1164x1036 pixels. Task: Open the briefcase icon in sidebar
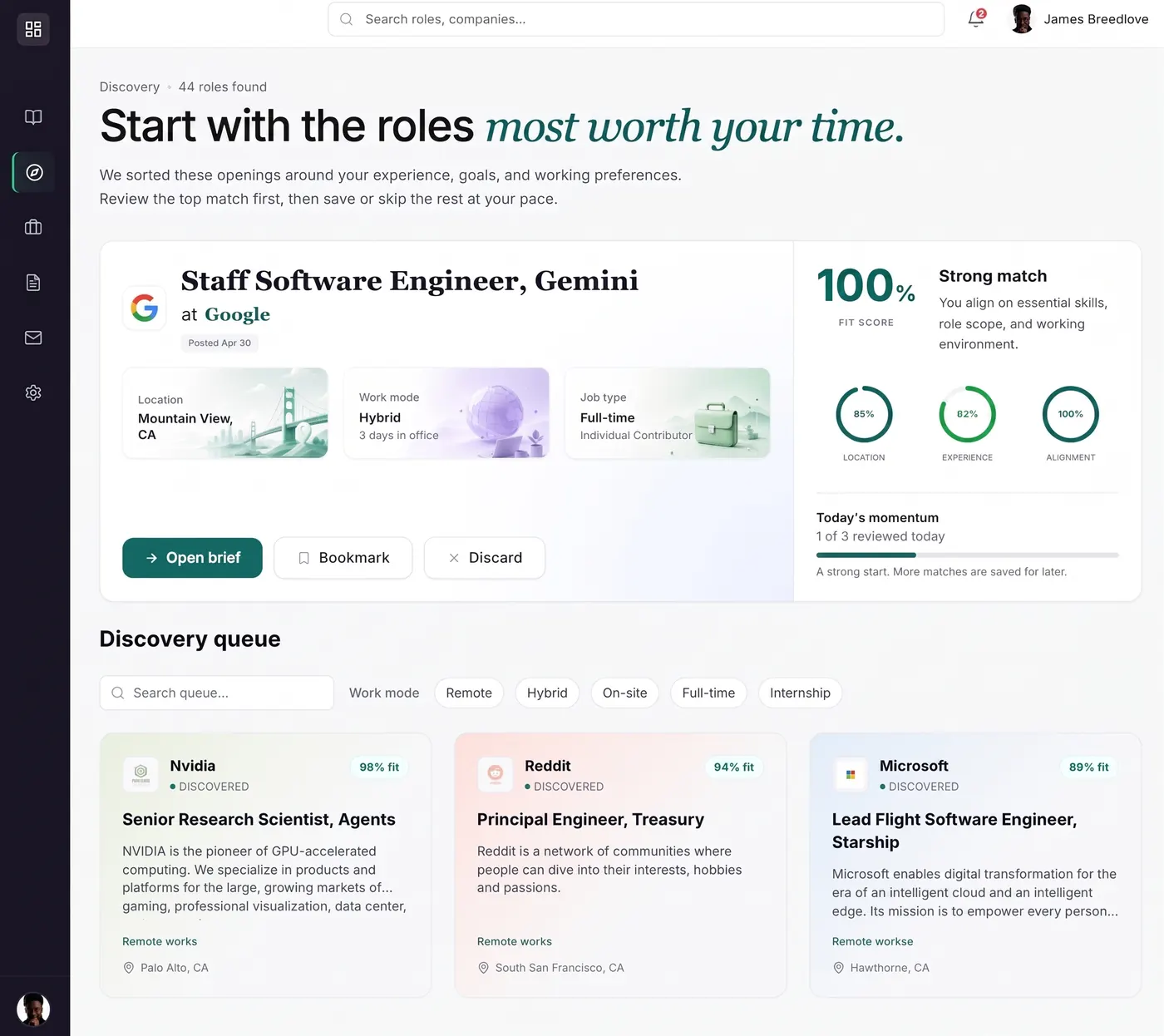pos(33,227)
